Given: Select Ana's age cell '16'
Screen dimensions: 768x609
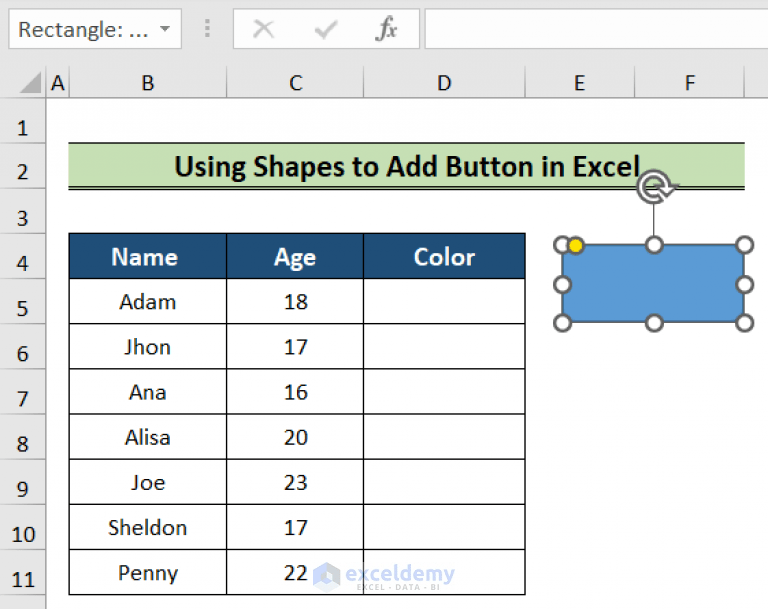Looking at the screenshot, I should [295, 391].
